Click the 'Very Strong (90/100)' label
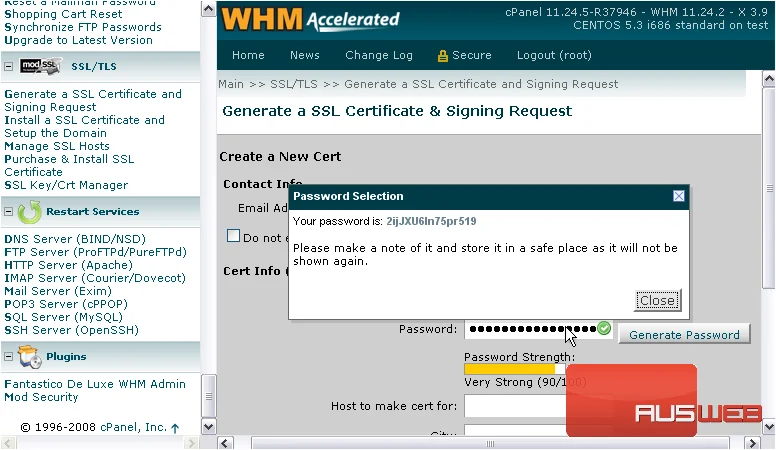 tap(525, 382)
